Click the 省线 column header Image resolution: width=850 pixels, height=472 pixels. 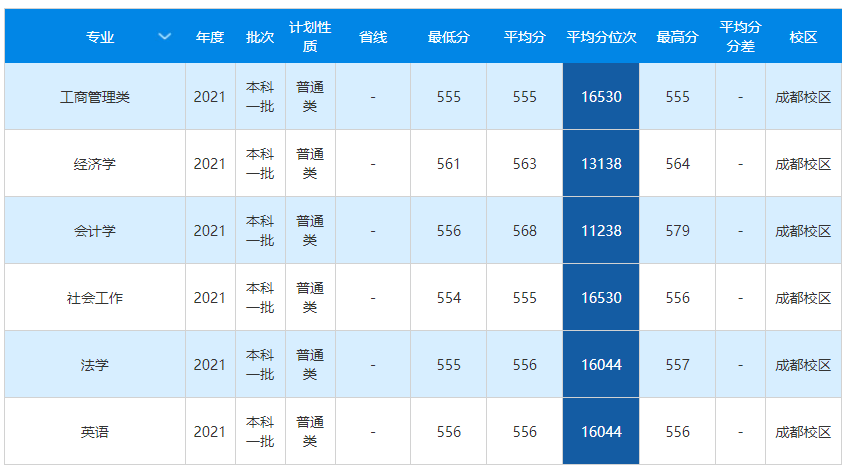[x=373, y=37]
